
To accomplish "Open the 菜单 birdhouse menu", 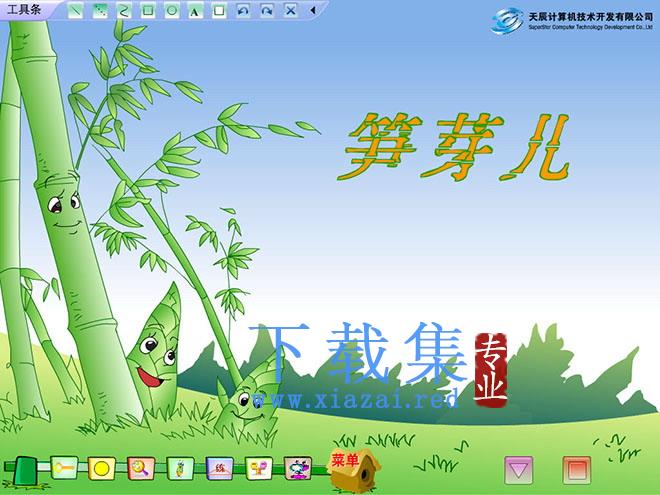I will 354,470.
